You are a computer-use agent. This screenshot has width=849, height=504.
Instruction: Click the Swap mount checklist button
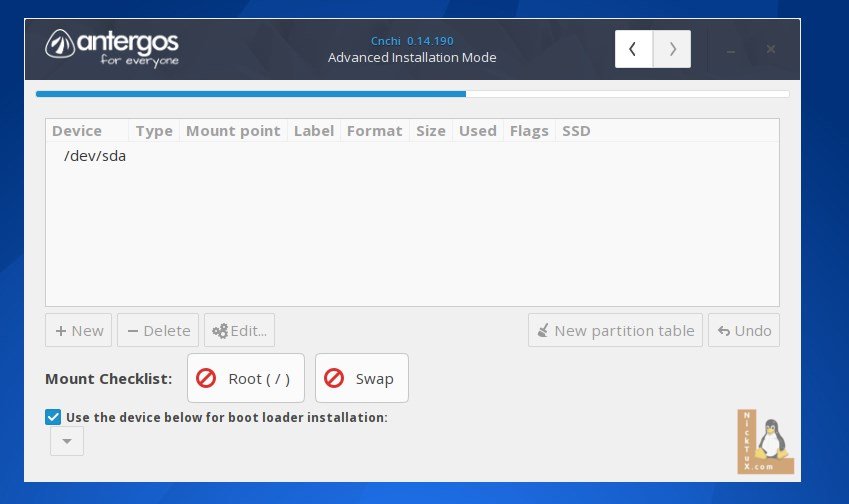[361, 378]
